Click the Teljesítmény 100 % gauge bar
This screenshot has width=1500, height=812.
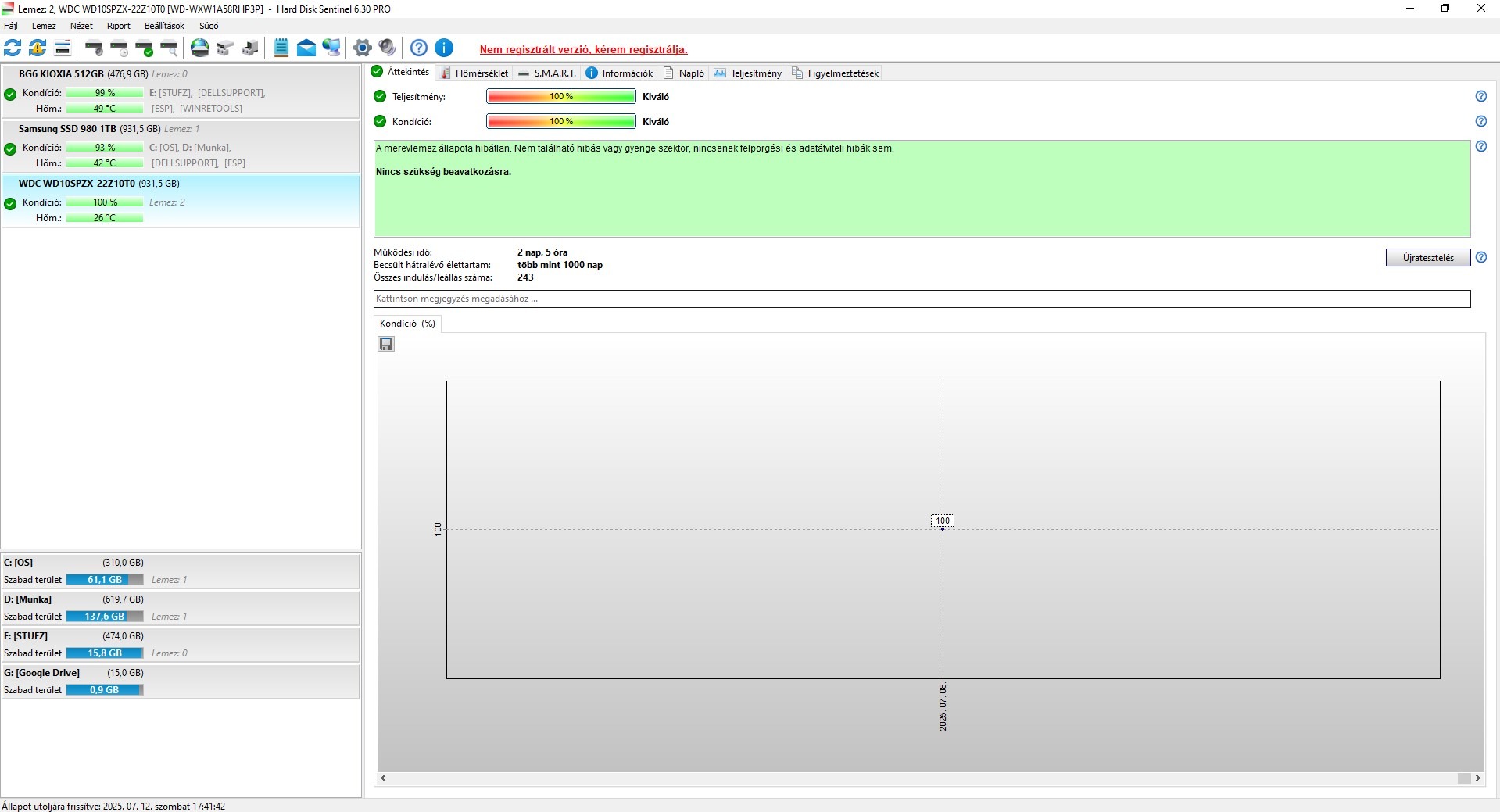pyautogui.click(x=561, y=97)
